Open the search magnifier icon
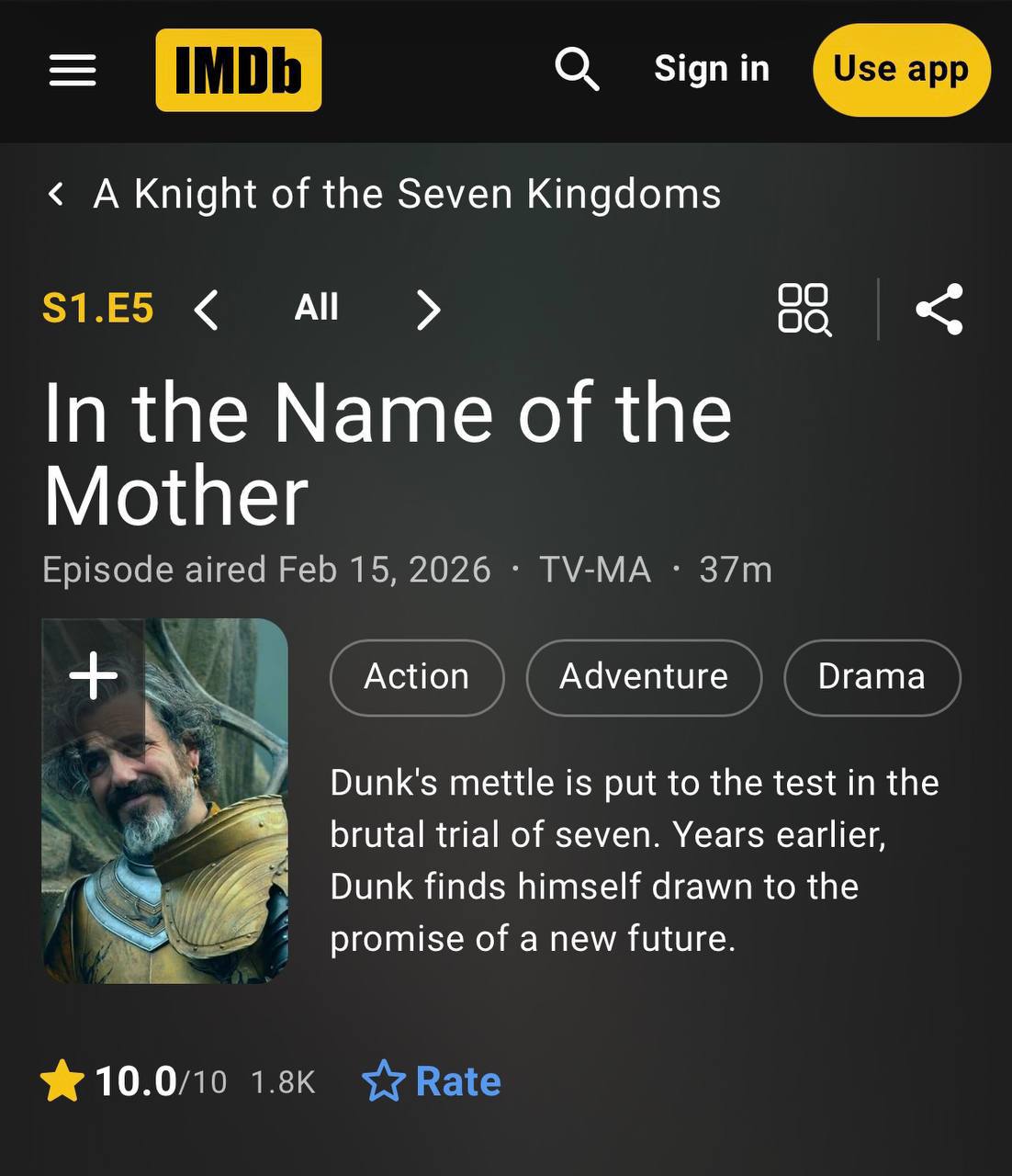Screen dimensions: 1012x1176 click(577, 69)
